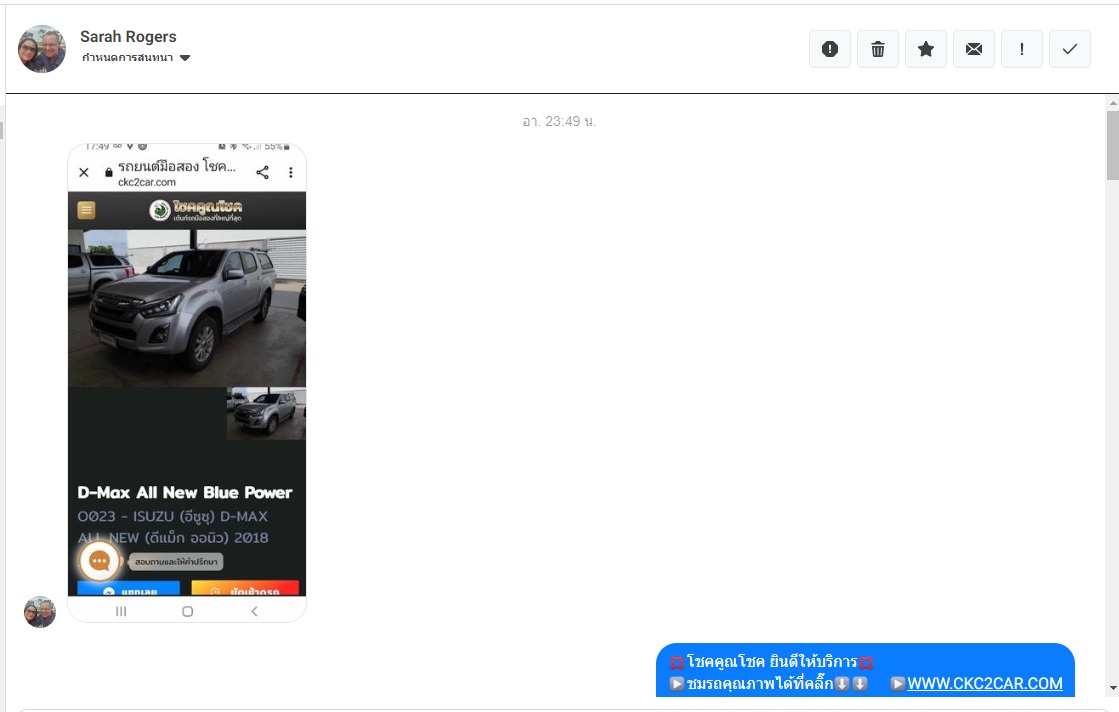The width and height of the screenshot is (1119, 712).
Task: Mark conversation as unread with envelope icon
Action: pos(973,49)
